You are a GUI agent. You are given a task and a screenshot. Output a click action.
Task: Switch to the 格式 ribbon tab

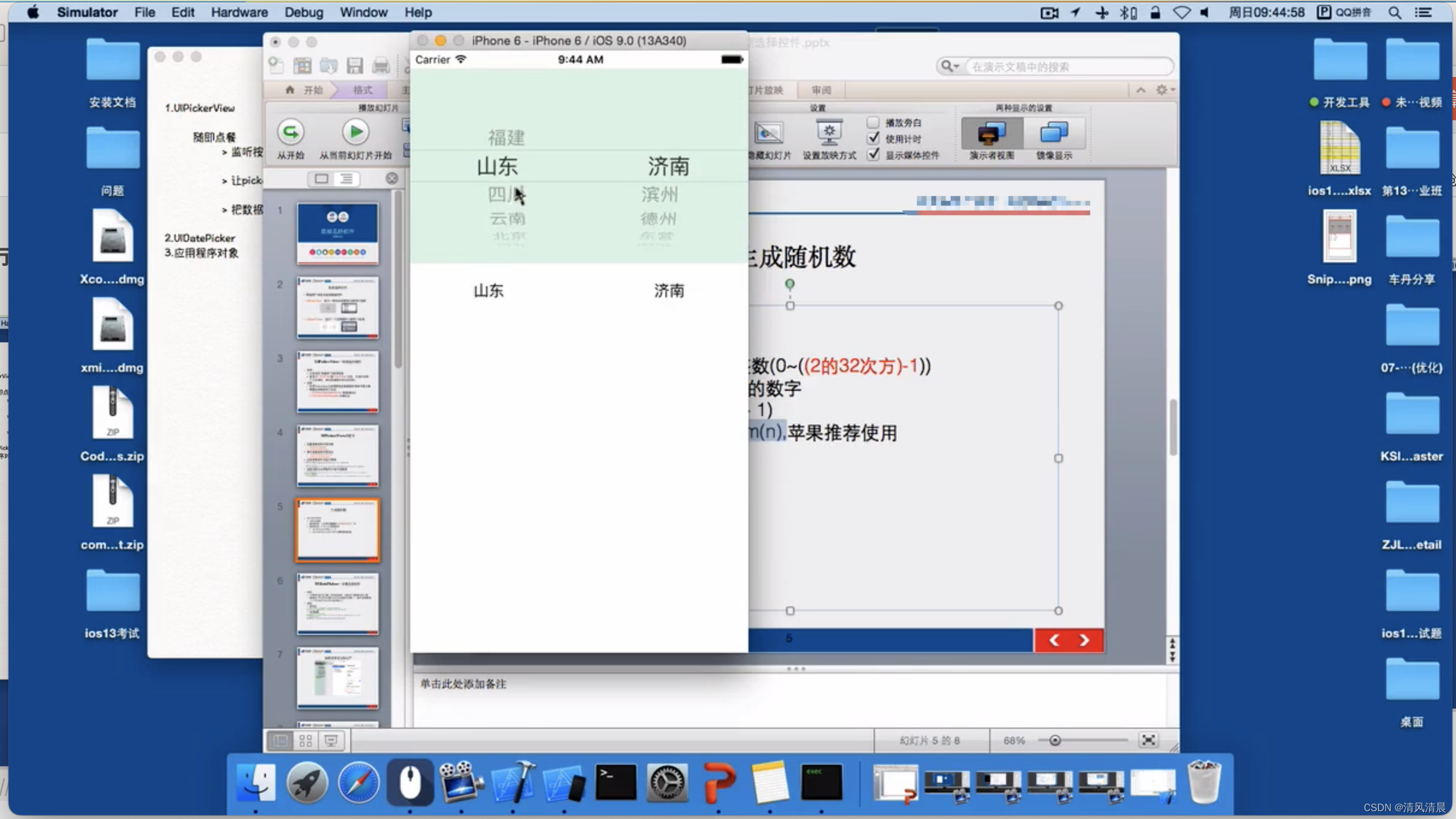pos(362,90)
